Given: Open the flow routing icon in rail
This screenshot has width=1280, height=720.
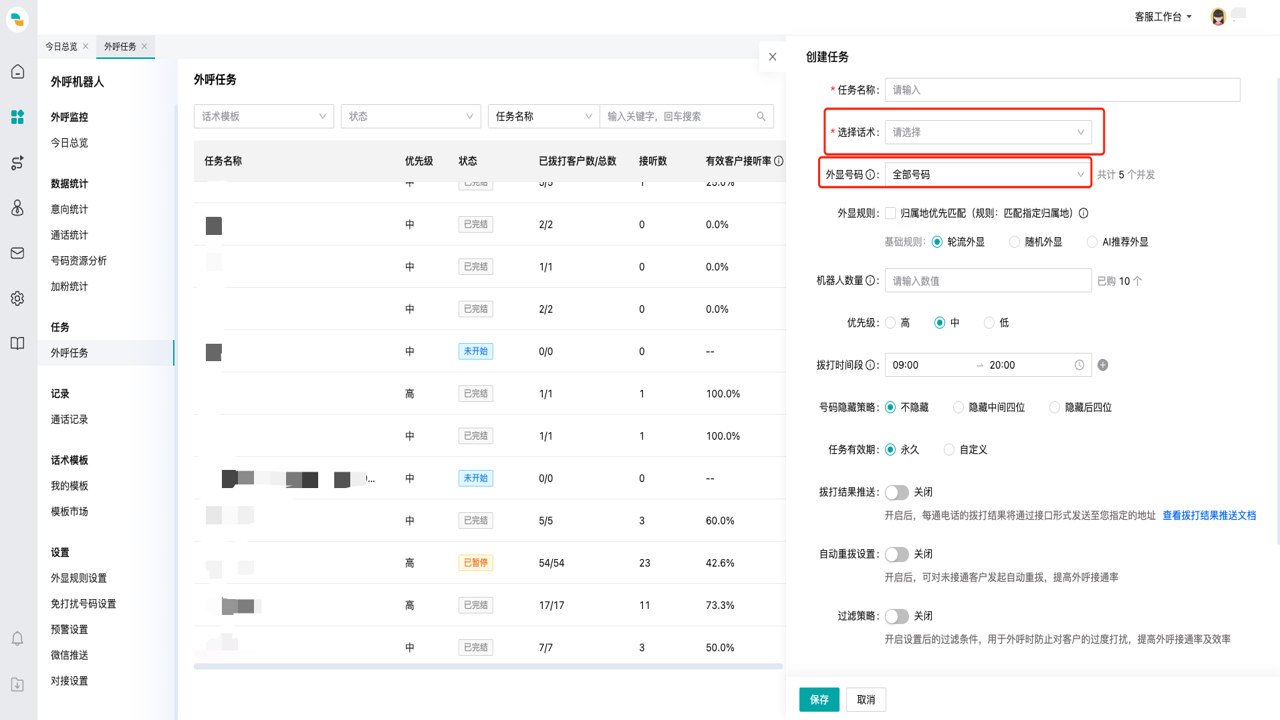Looking at the screenshot, I should click(x=17, y=163).
